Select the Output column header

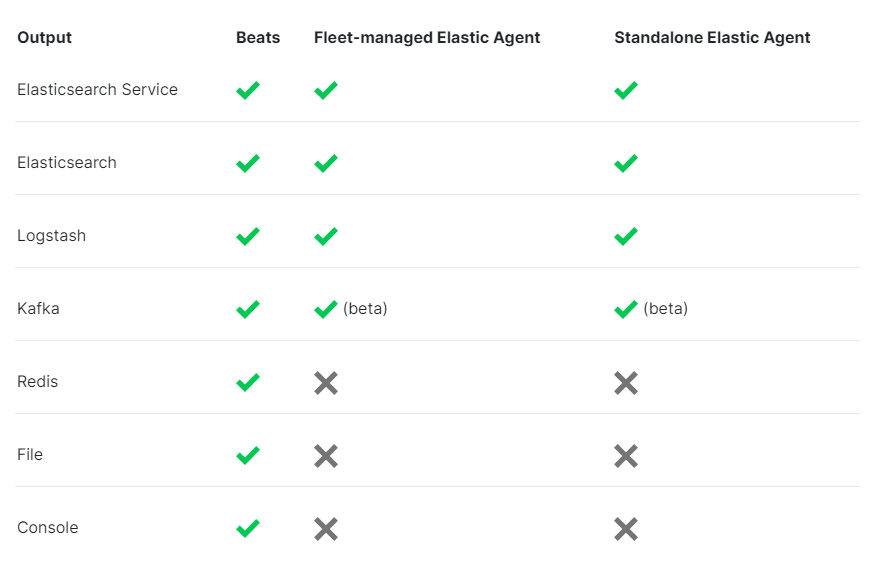pyautogui.click(x=44, y=38)
